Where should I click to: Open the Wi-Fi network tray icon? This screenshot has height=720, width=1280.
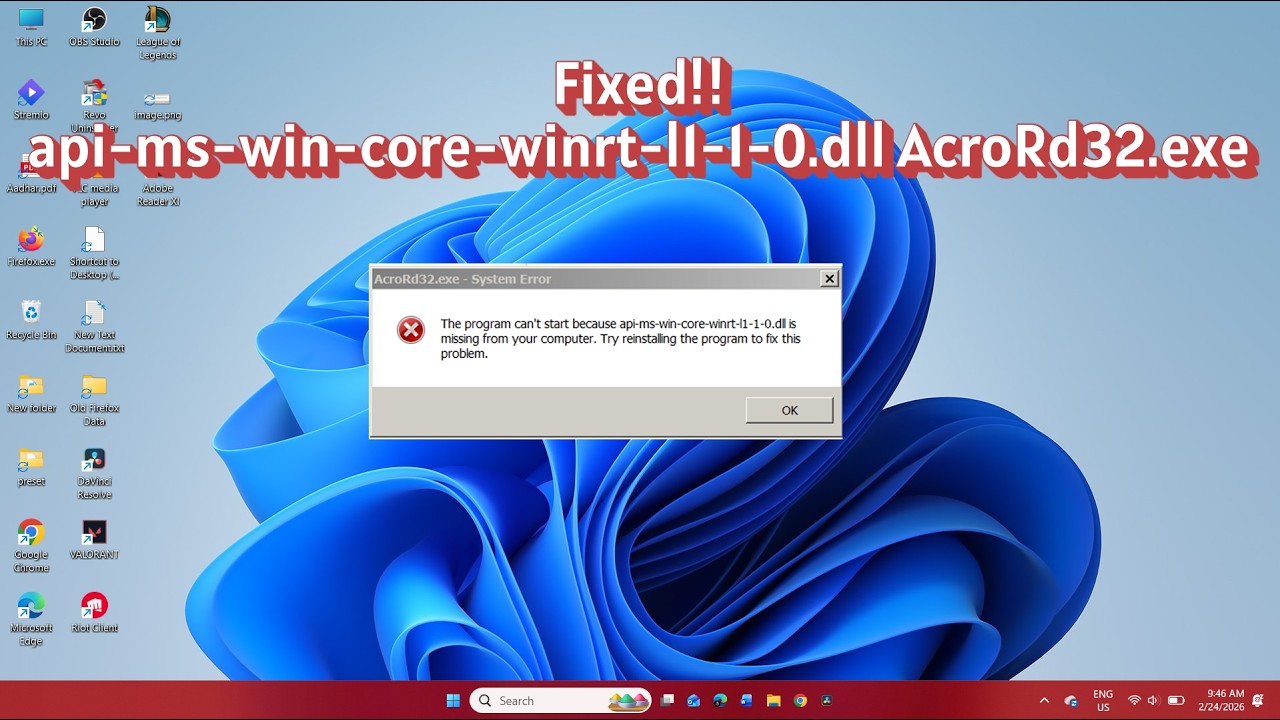[1134, 700]
